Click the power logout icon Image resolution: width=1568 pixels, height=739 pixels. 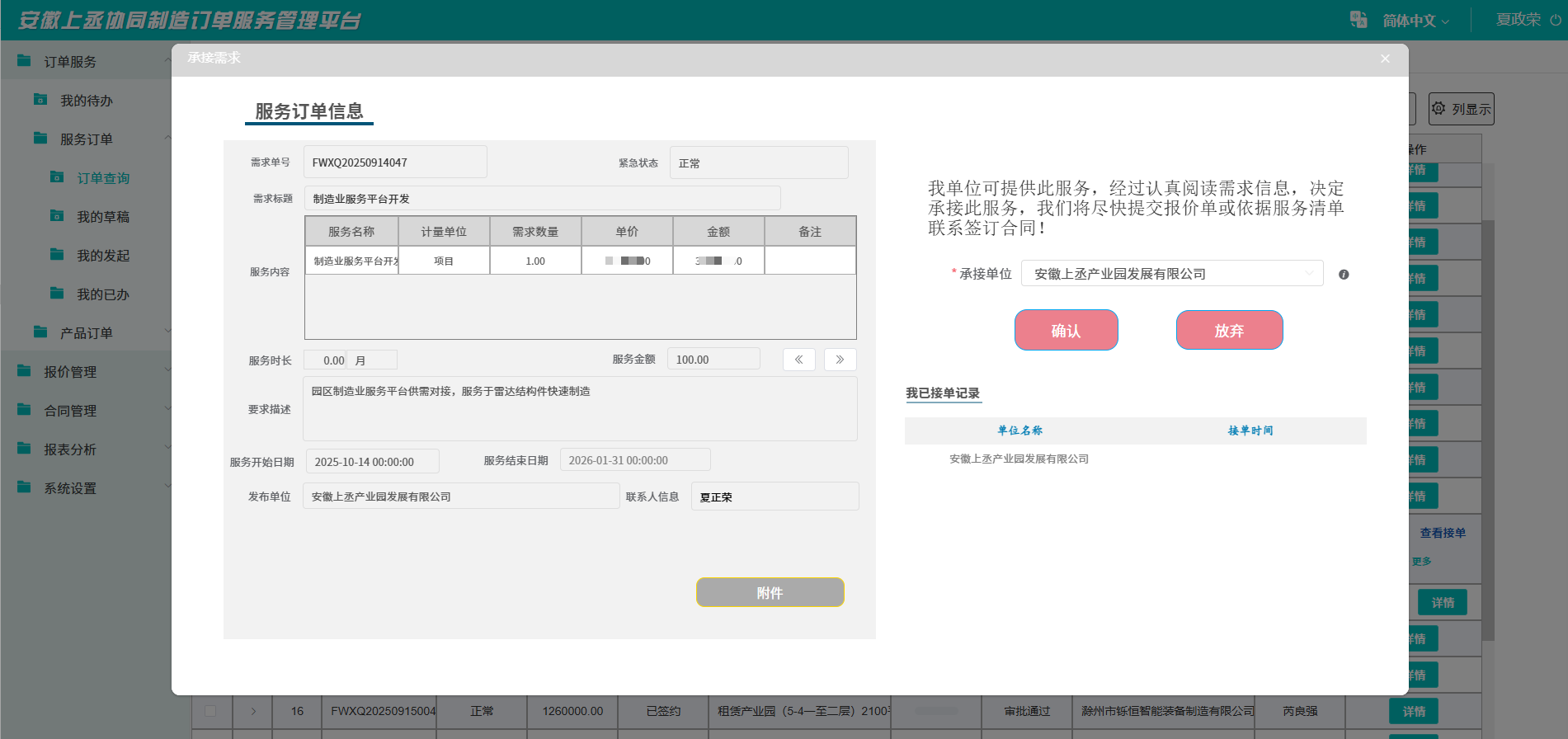click(x=1556, y=20)
